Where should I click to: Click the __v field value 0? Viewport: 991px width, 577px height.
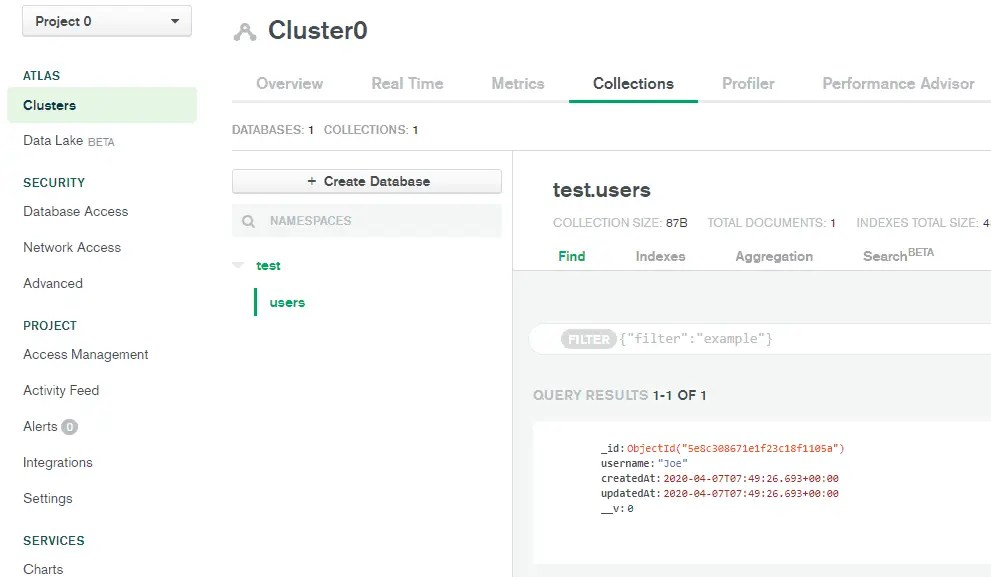coord(630,509)
